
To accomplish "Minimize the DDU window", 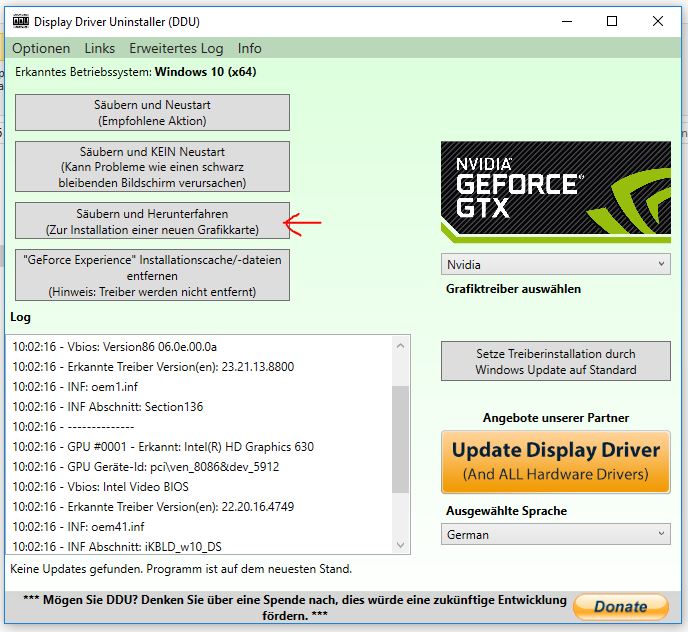I will pos(567,21).
